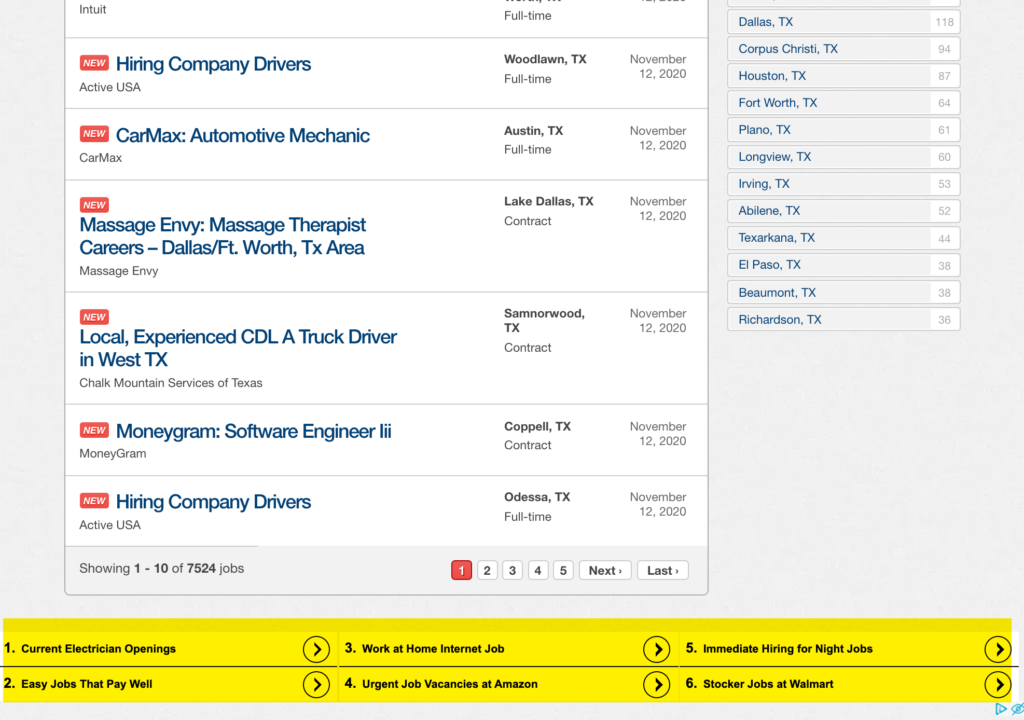Click the arrow icon beside Urgent Job Vacancies at Amazon
This screenshot has height=720, width=1024.
[x=656, y=684]
